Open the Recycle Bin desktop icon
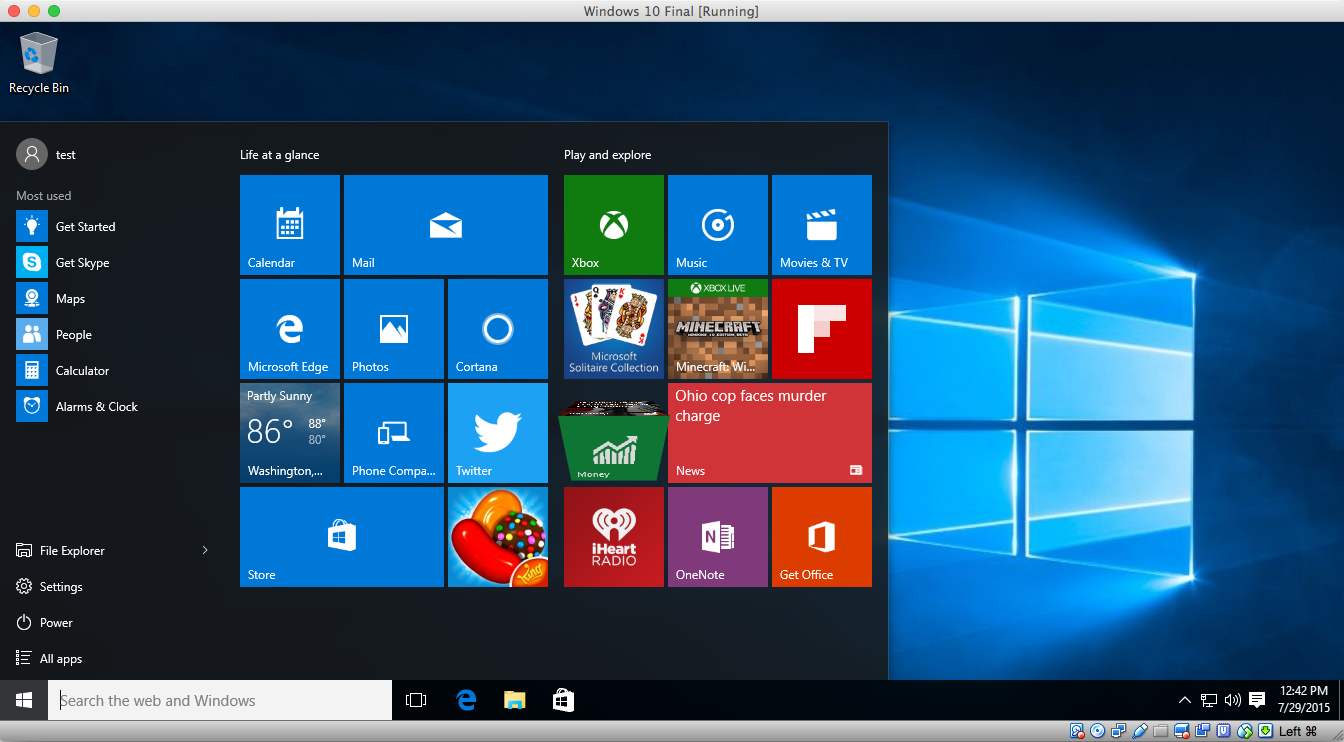The width and height of the screenshot is (1344, 742). (x=39, y=62)
